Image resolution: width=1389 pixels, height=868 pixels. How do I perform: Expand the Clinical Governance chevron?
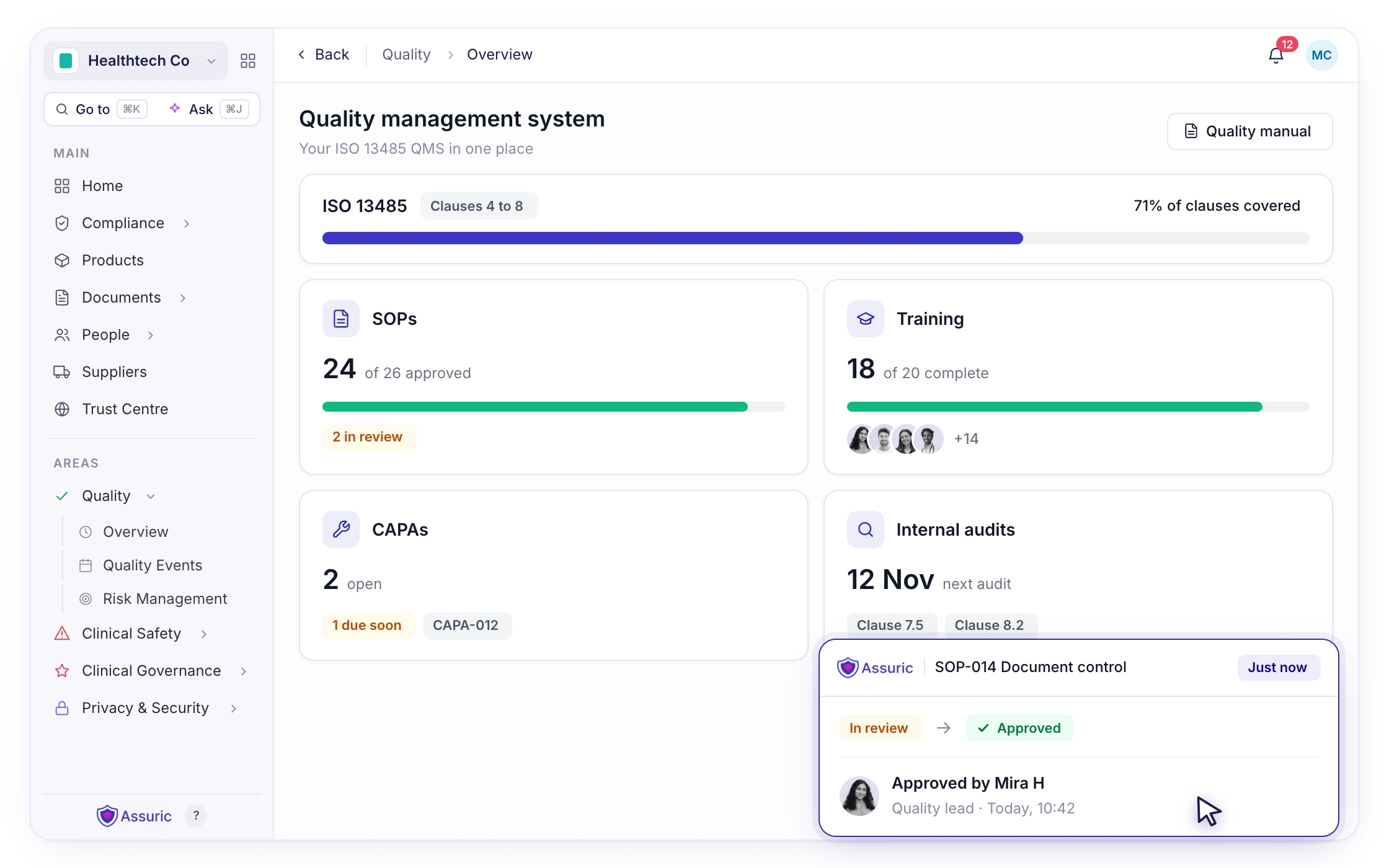coord(244,671)
